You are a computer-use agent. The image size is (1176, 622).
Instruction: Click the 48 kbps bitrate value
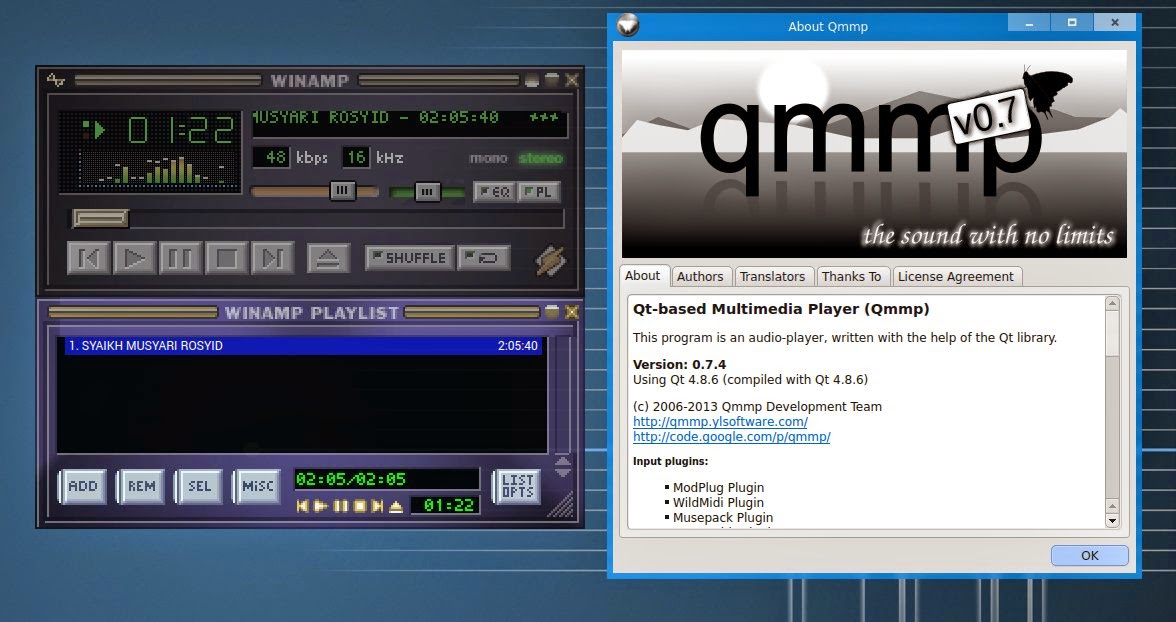(274, 158)
